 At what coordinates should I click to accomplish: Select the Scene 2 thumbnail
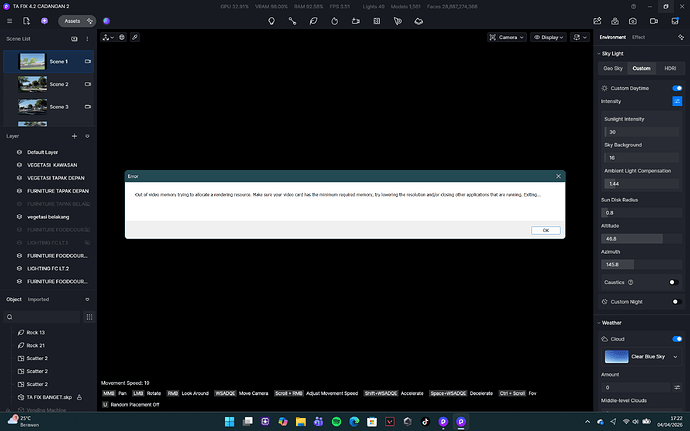click(x=33, y=84)
